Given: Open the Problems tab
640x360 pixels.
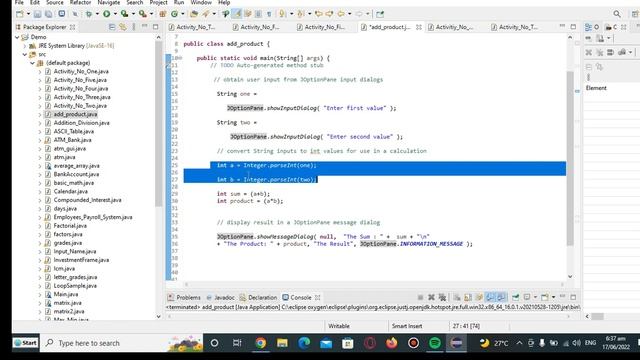Looking at the screenshot, I should [x=184, y=298].
